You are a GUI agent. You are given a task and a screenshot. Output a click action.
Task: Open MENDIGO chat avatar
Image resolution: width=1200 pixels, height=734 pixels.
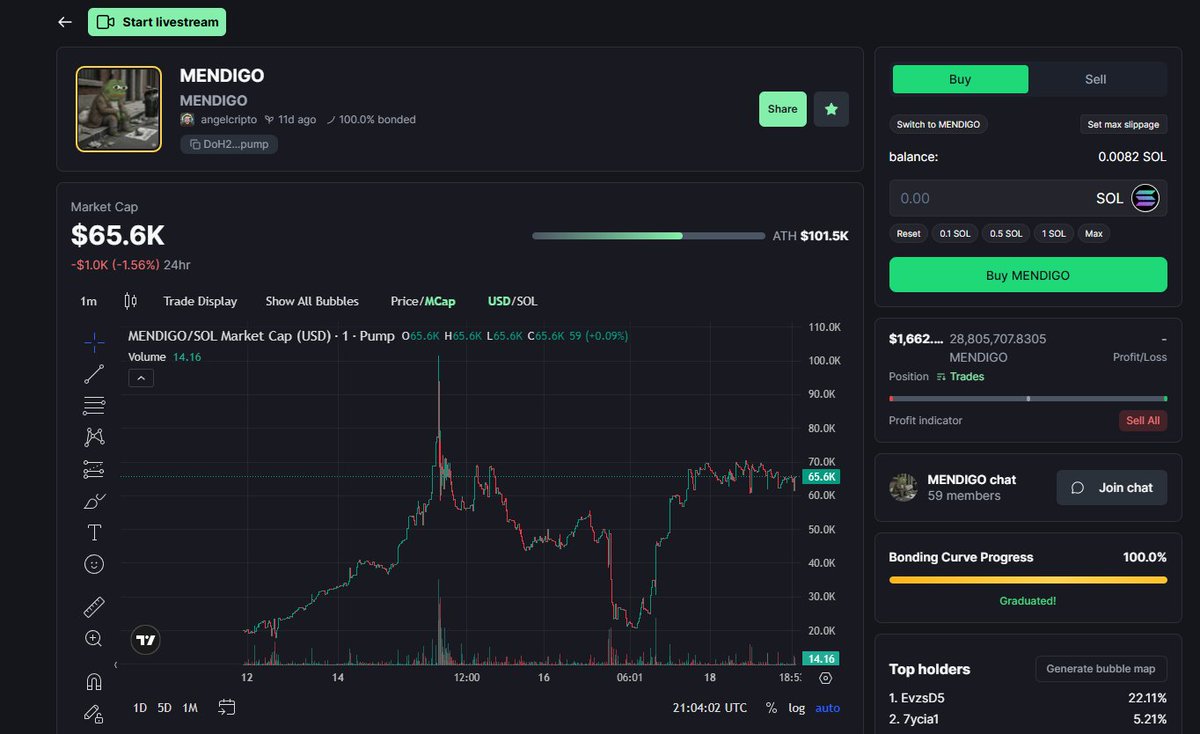point(904,487)
